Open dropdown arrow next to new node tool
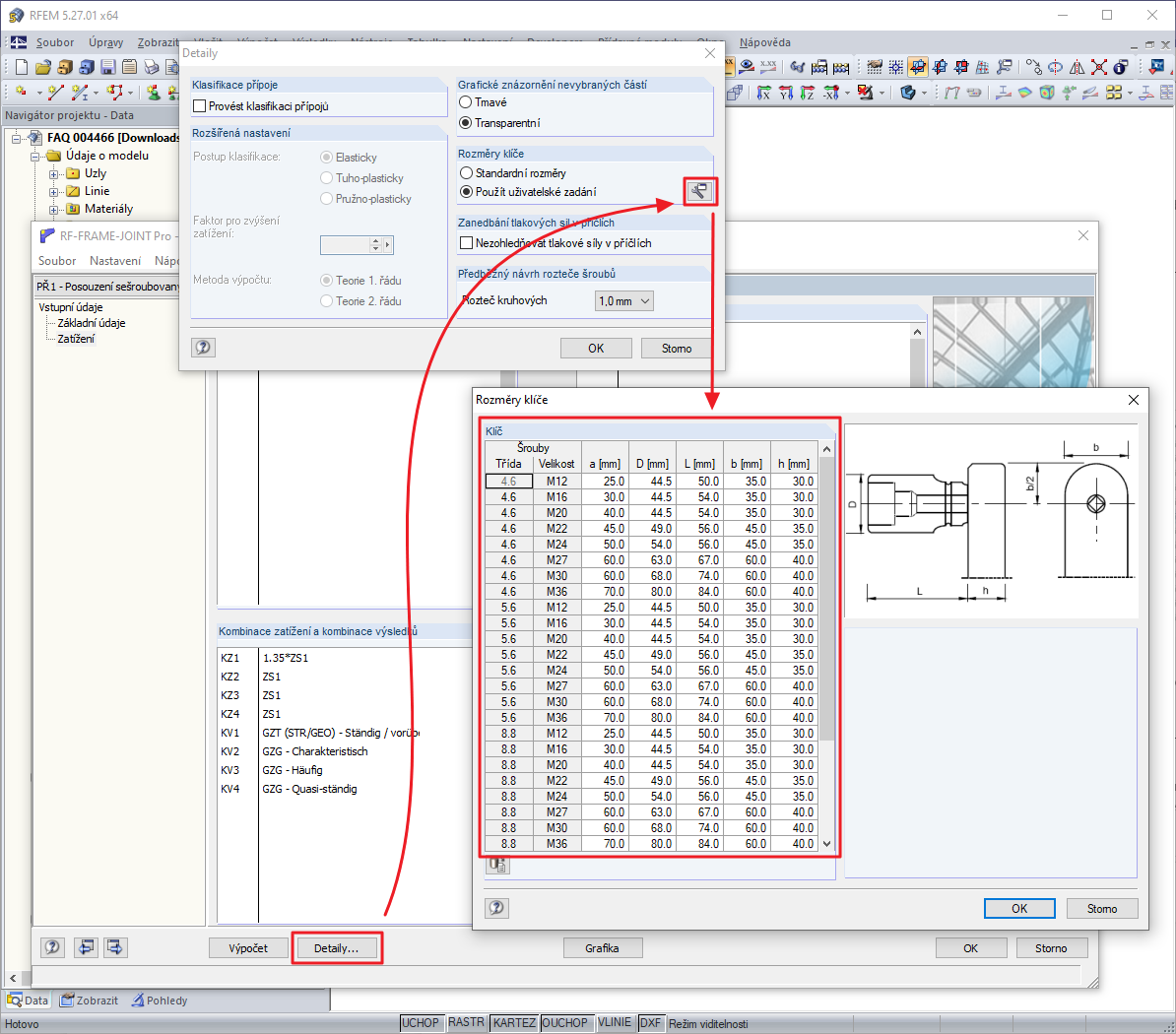 click(x=39, y=93)
